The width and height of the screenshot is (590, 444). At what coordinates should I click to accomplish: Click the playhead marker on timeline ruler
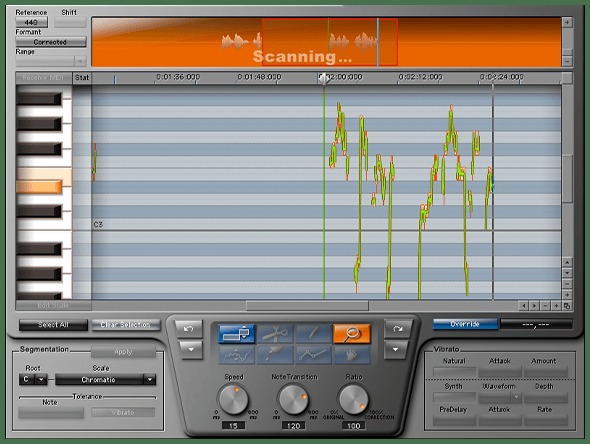point(324,78)
